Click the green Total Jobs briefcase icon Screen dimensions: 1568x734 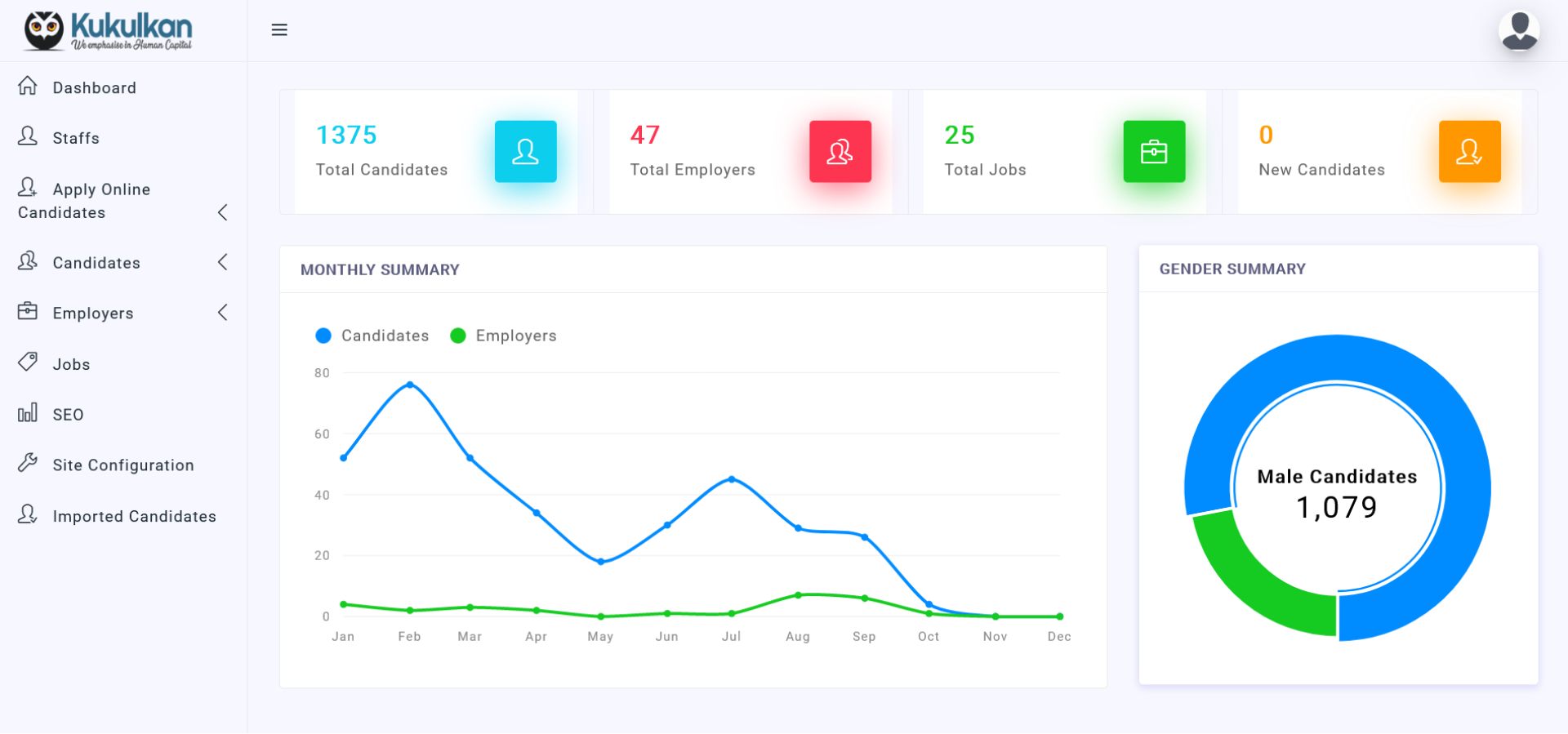1153,152
